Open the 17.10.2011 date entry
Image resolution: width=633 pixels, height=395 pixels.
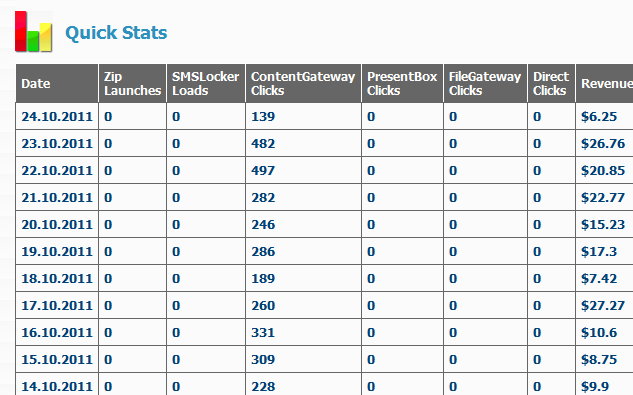(x=57, y=306)
